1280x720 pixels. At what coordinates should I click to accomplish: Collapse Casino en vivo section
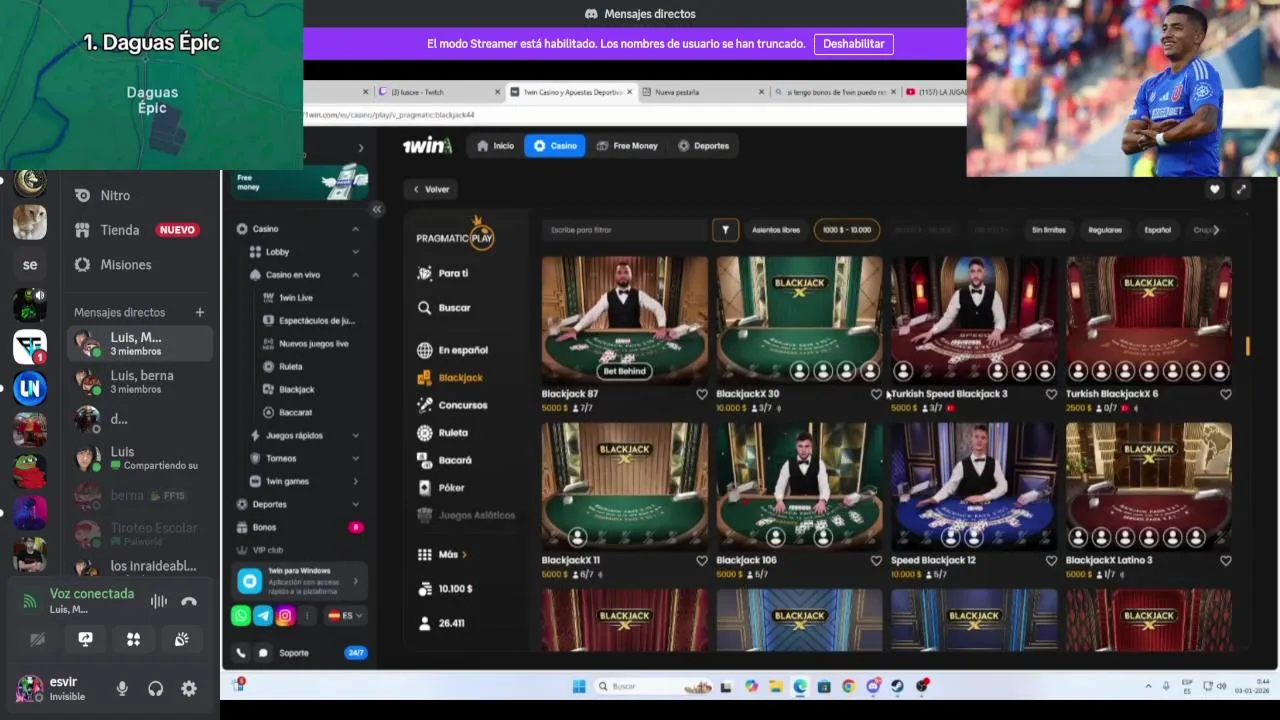(355, 275)
